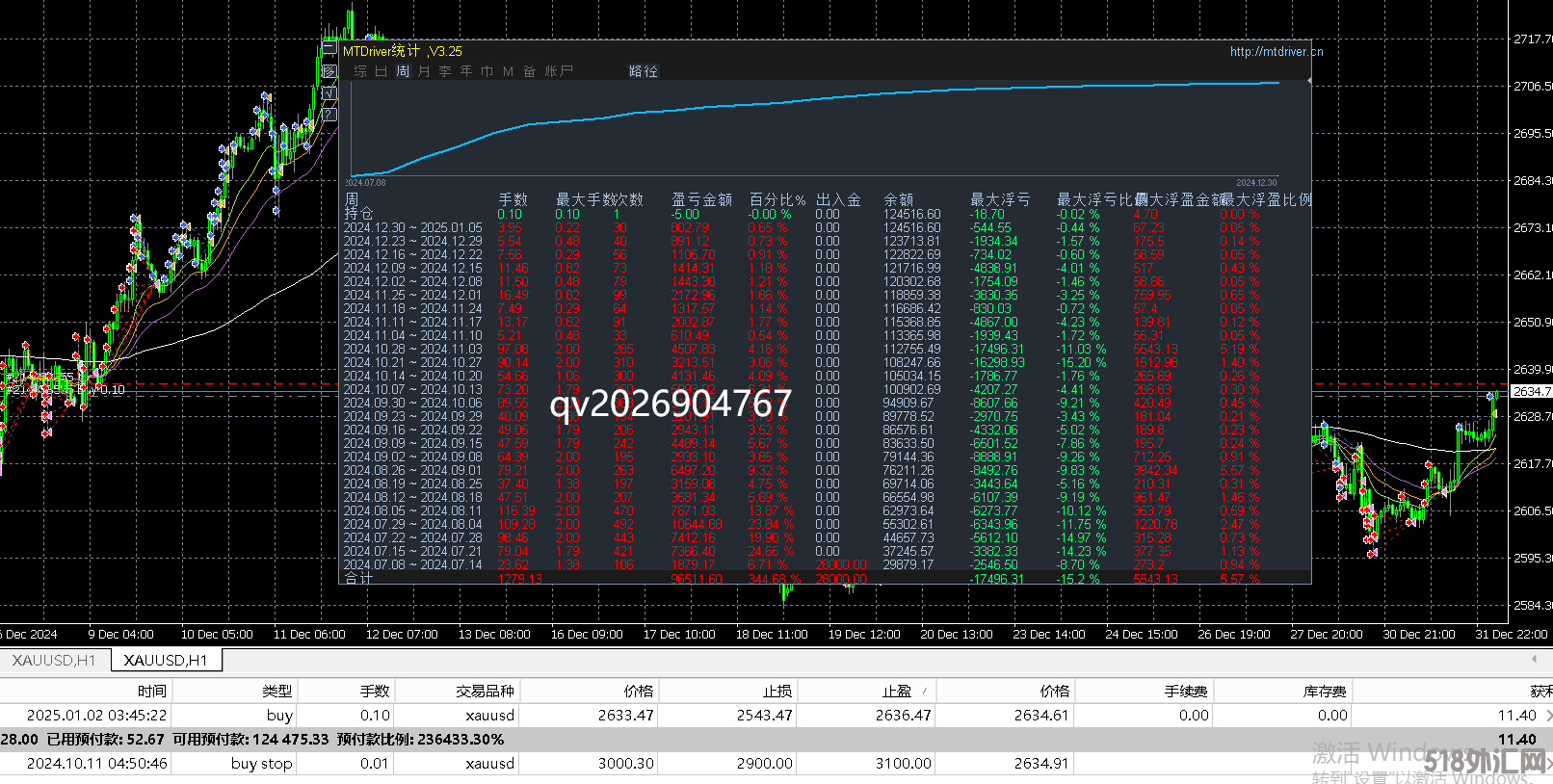Select the first XAUUSD,H1 chart tab
Screen dimensions: 1553x784
pyautogui.click(x=55, y=661)
